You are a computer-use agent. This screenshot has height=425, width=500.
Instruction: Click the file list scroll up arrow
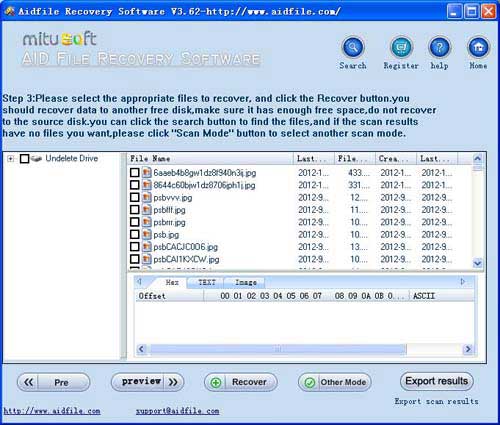click(x=477, y=158)
